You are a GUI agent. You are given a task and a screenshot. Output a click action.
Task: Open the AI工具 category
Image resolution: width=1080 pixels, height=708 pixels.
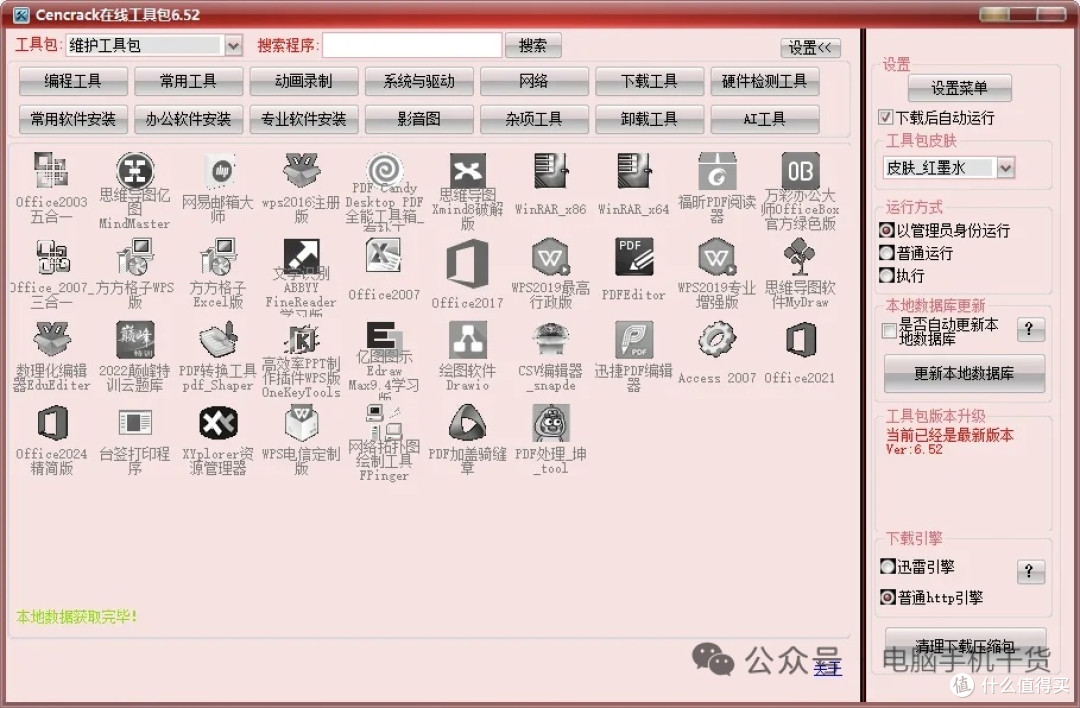coord(765,119)
